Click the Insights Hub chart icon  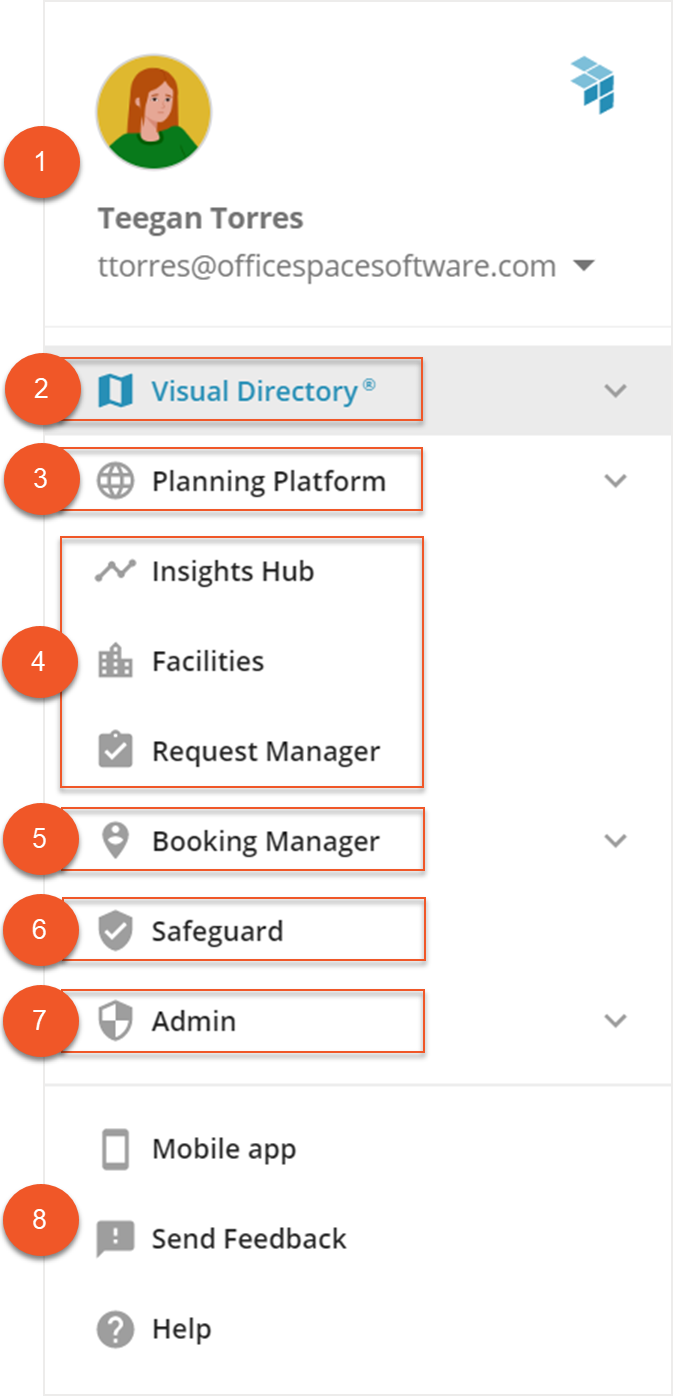(x=118, y=570)
